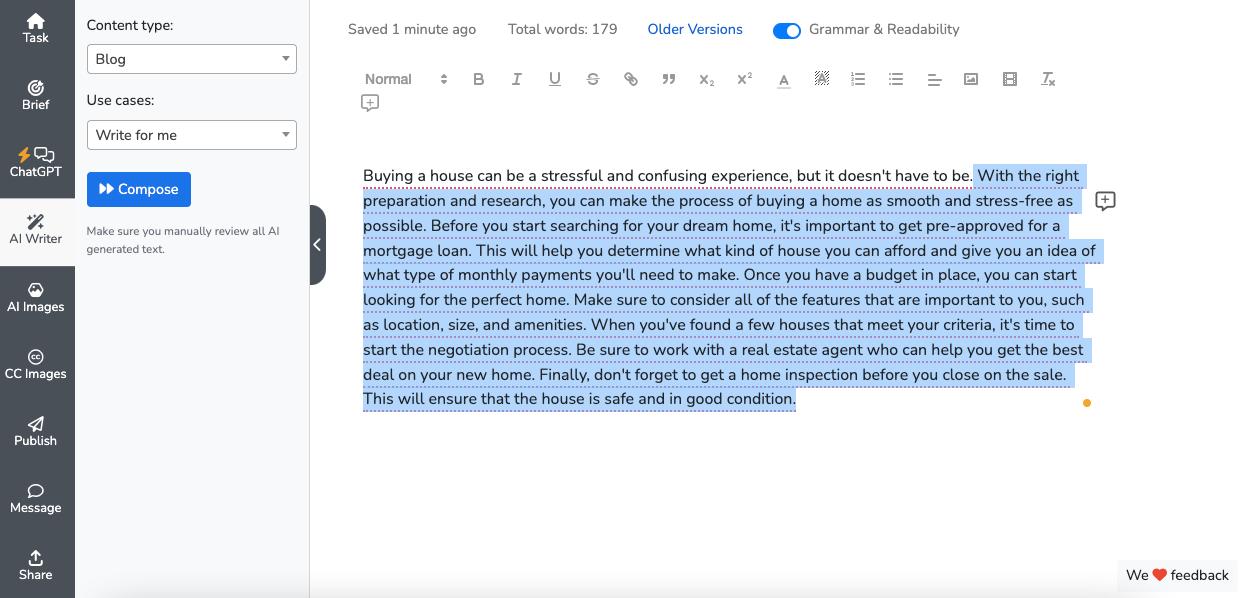Viewport: 1246px width, 598px height.
Task: Toggle bold formatting
Action: coord(479,79)
